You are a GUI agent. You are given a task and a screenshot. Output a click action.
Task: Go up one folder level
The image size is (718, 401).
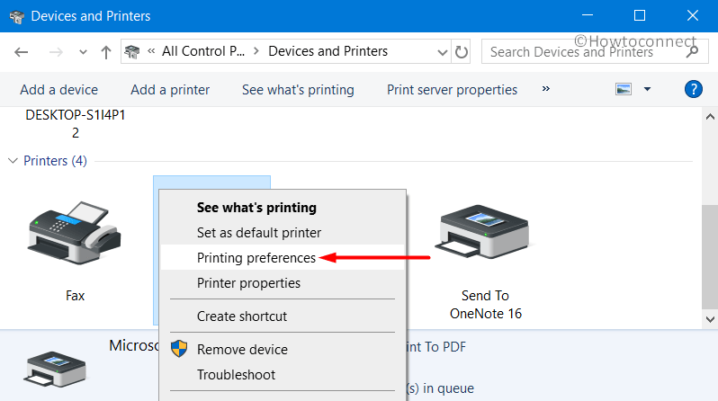(x=106, y=52)
